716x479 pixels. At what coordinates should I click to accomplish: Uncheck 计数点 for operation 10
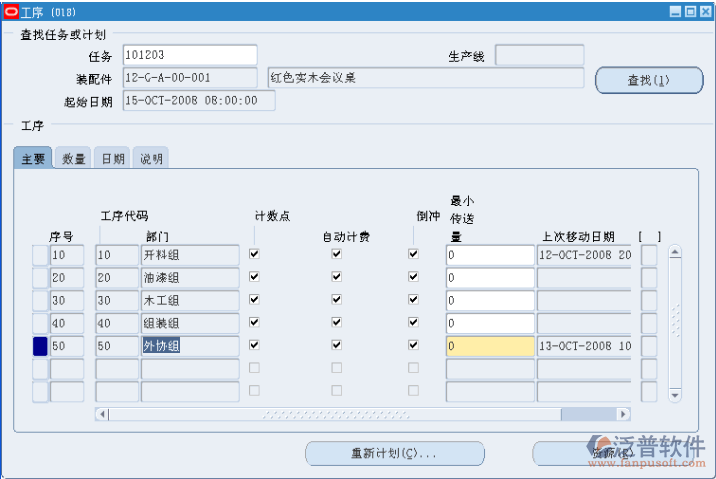(x=254, y=255)
